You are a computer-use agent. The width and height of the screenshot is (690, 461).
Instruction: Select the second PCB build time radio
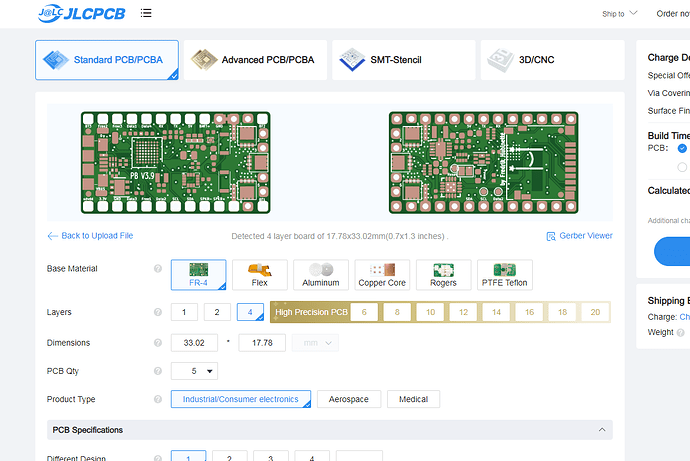pyautogui.click(x=683, y=167)
